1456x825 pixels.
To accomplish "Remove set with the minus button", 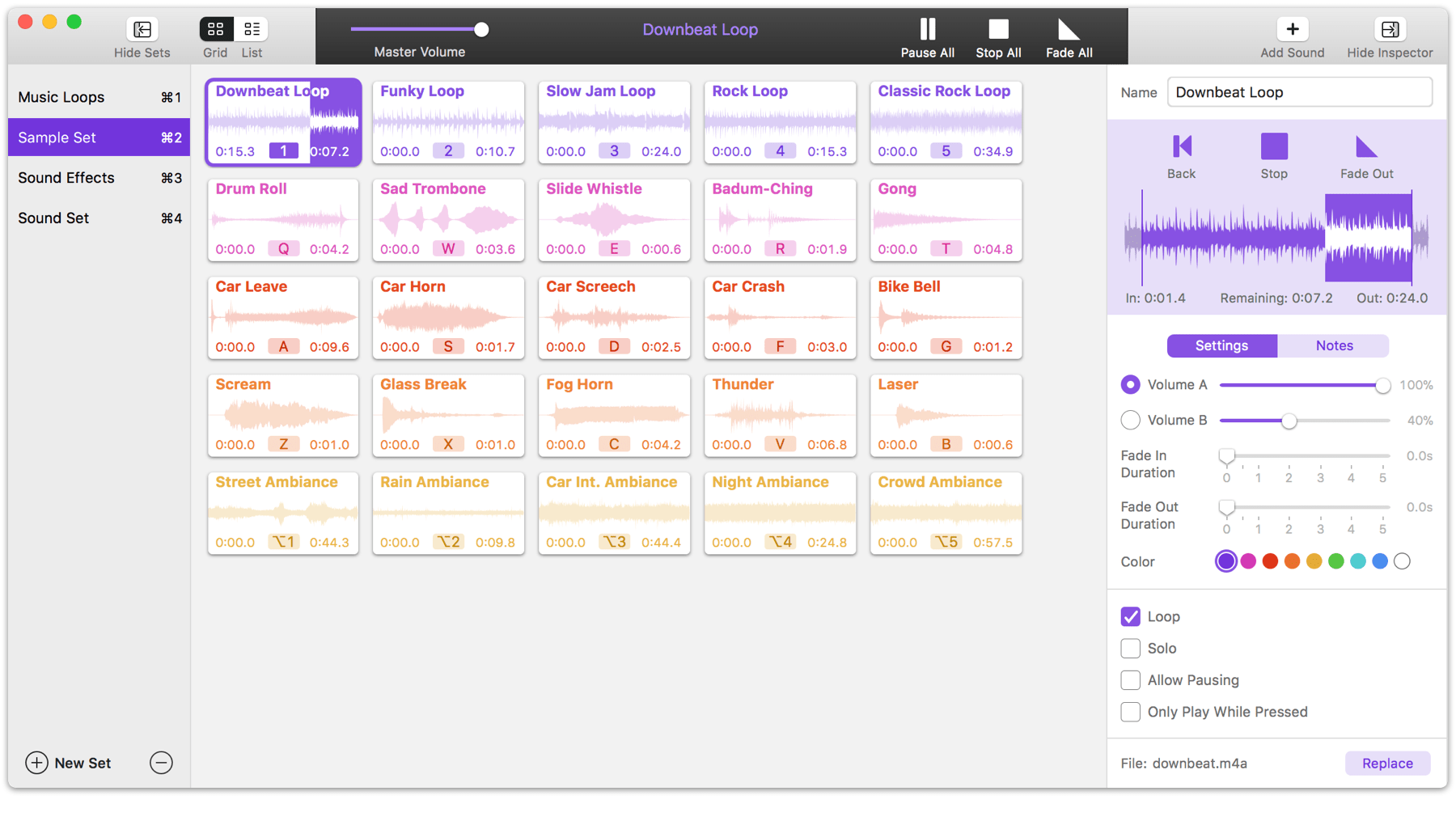I will click(161, 763).
